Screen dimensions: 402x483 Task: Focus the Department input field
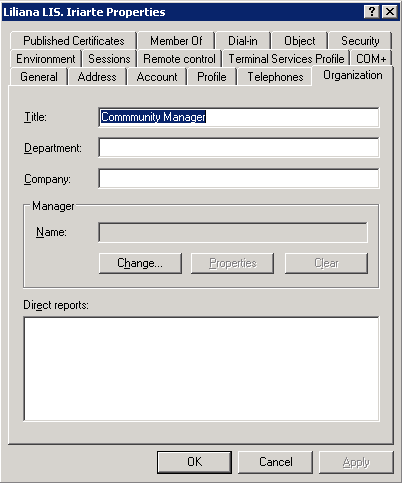pos(239,147)
